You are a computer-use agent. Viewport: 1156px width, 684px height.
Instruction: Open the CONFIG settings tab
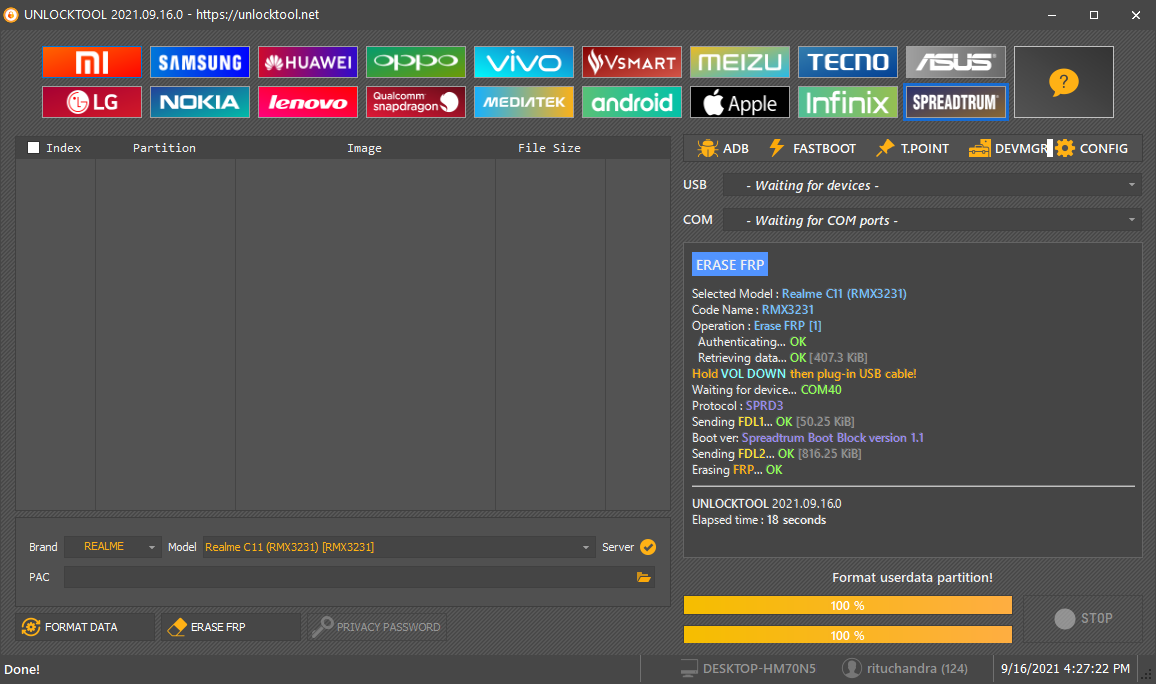(x=1092, y=148)
